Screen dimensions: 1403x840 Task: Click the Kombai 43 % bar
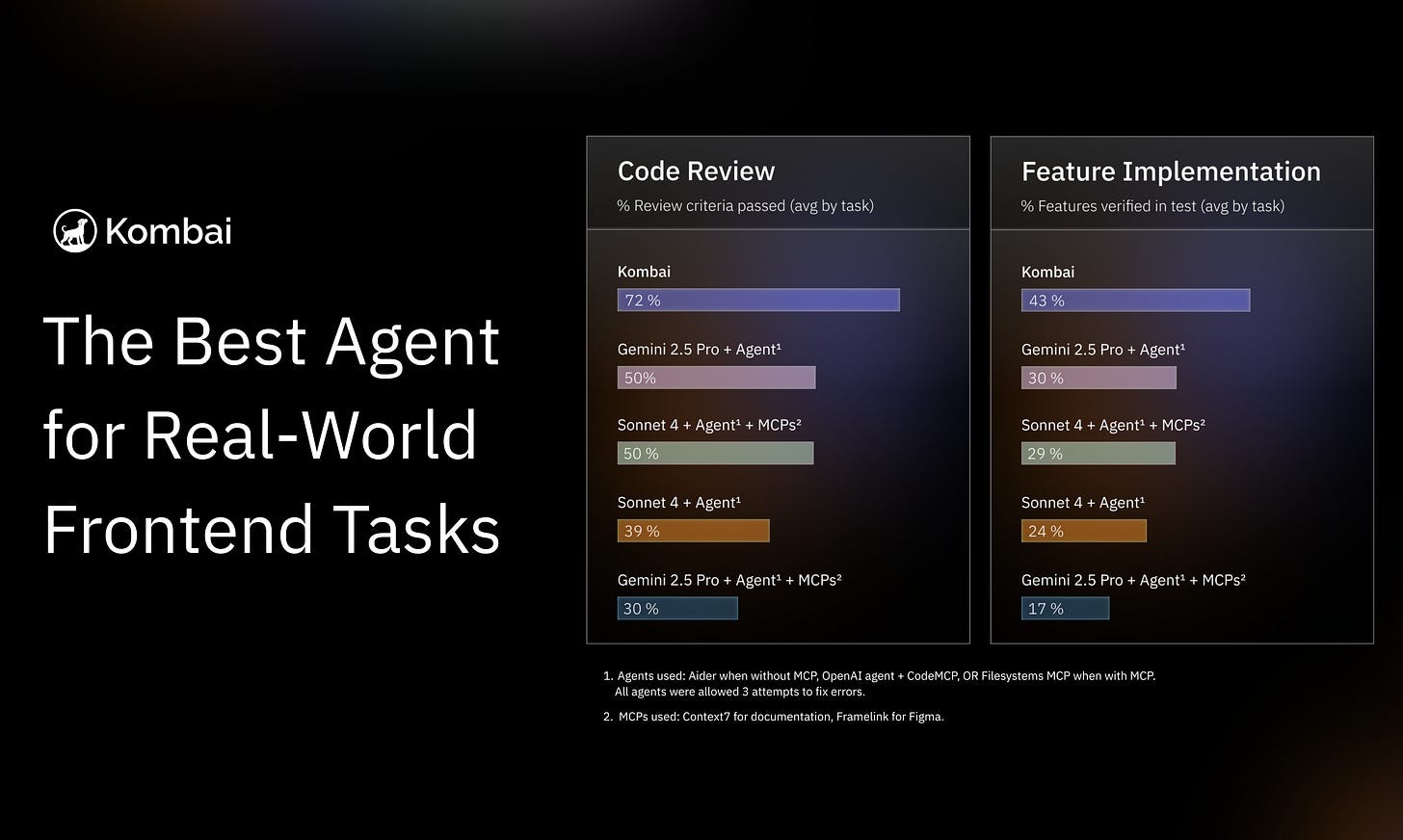pos(1135,300)
